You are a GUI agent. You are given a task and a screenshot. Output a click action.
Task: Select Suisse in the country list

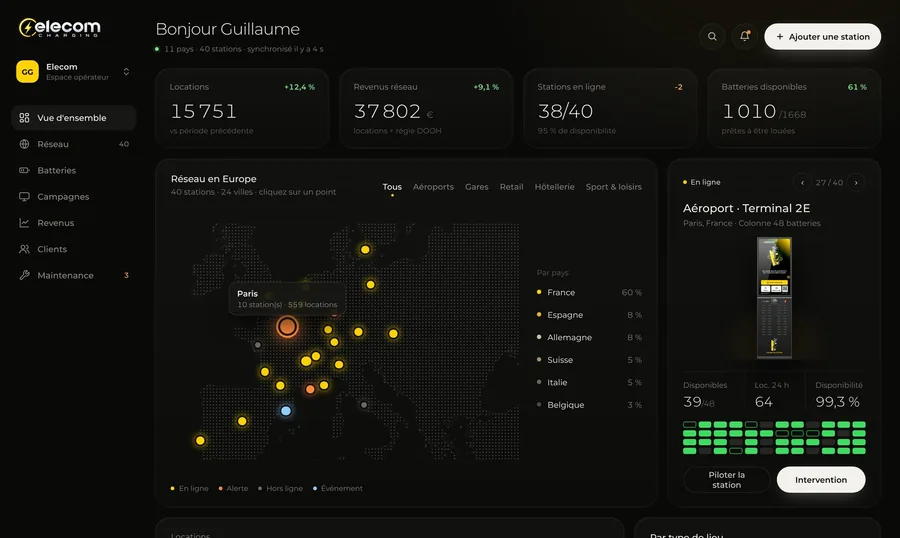pos(589,359)
